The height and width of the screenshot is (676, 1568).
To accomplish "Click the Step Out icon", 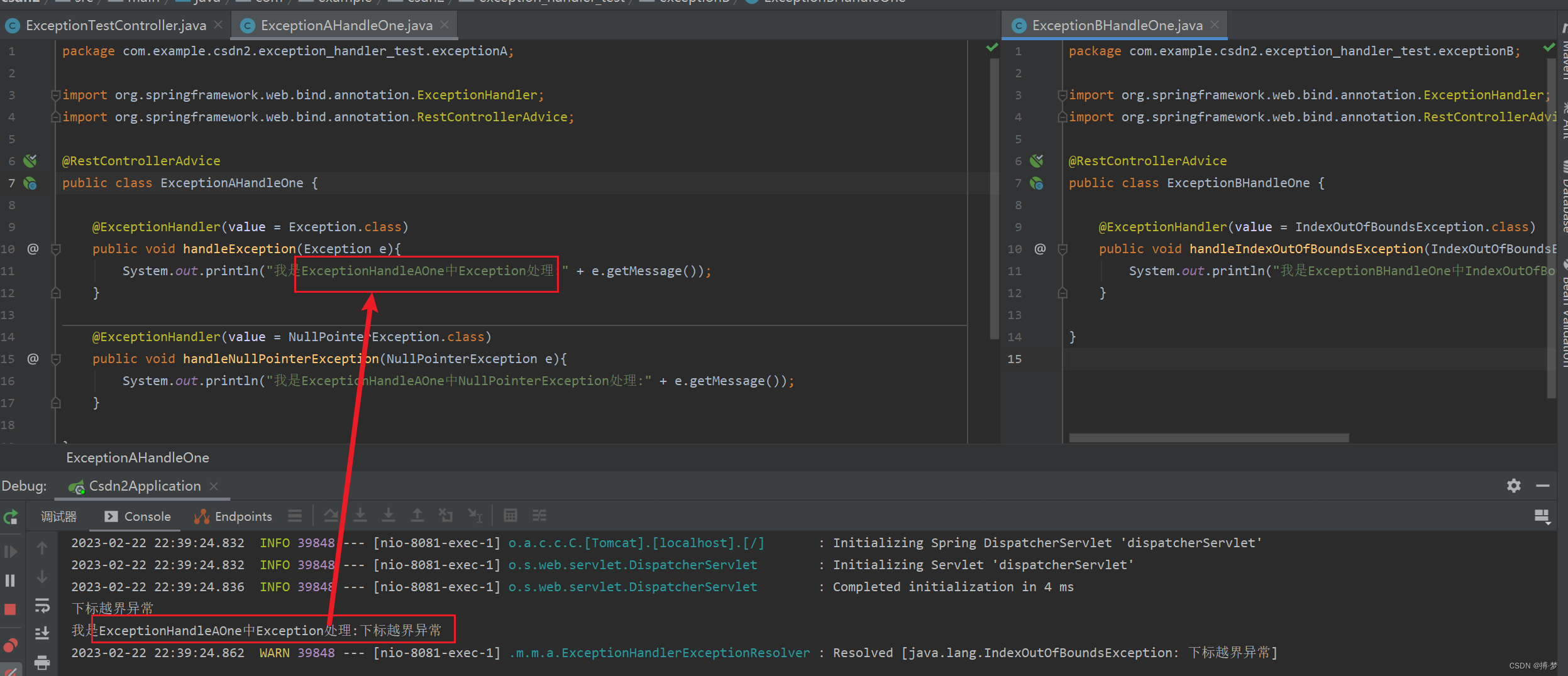I will pyautogui.click(x=417, y=516).
